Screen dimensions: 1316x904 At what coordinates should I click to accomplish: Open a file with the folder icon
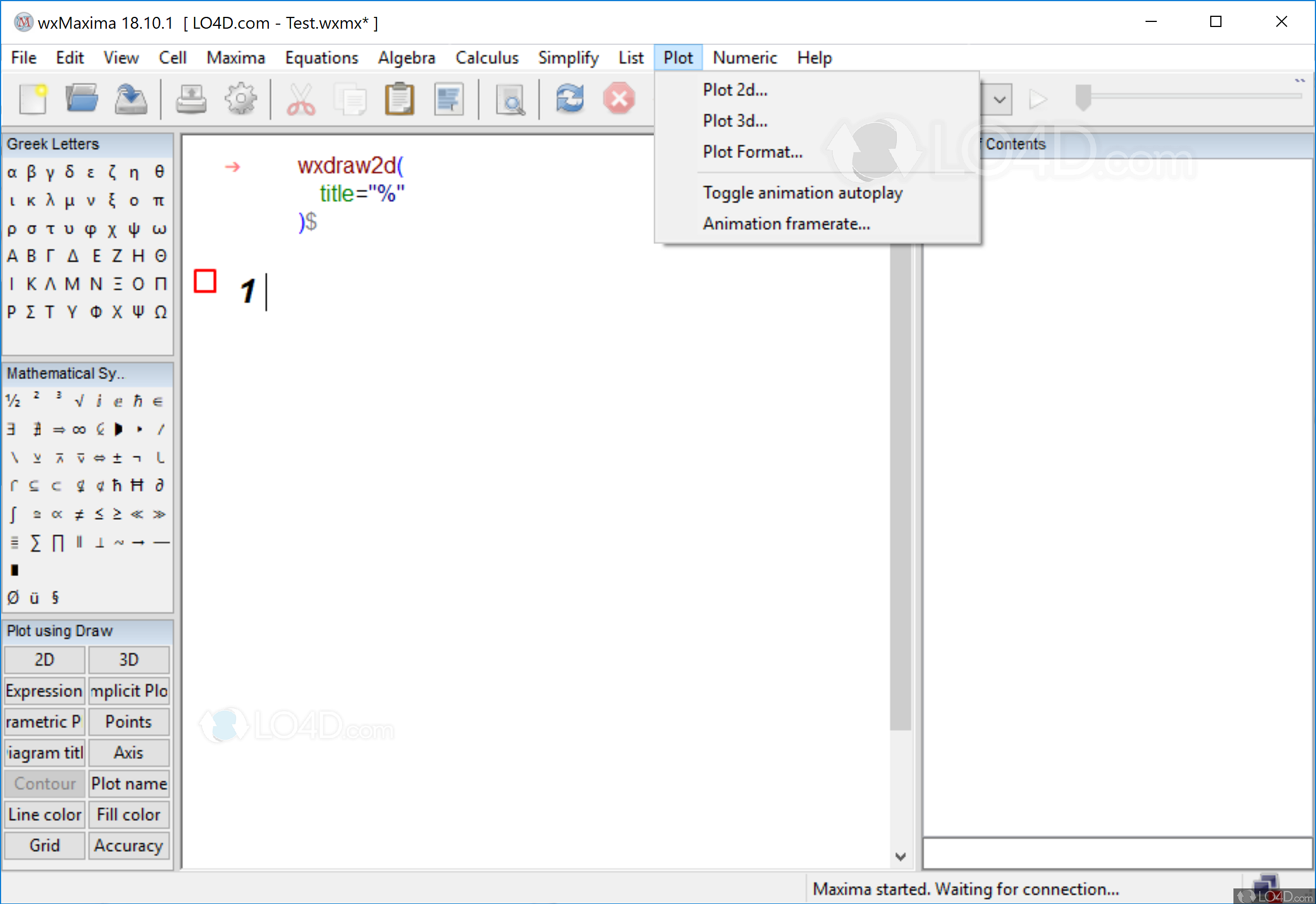tap(82, 99)
